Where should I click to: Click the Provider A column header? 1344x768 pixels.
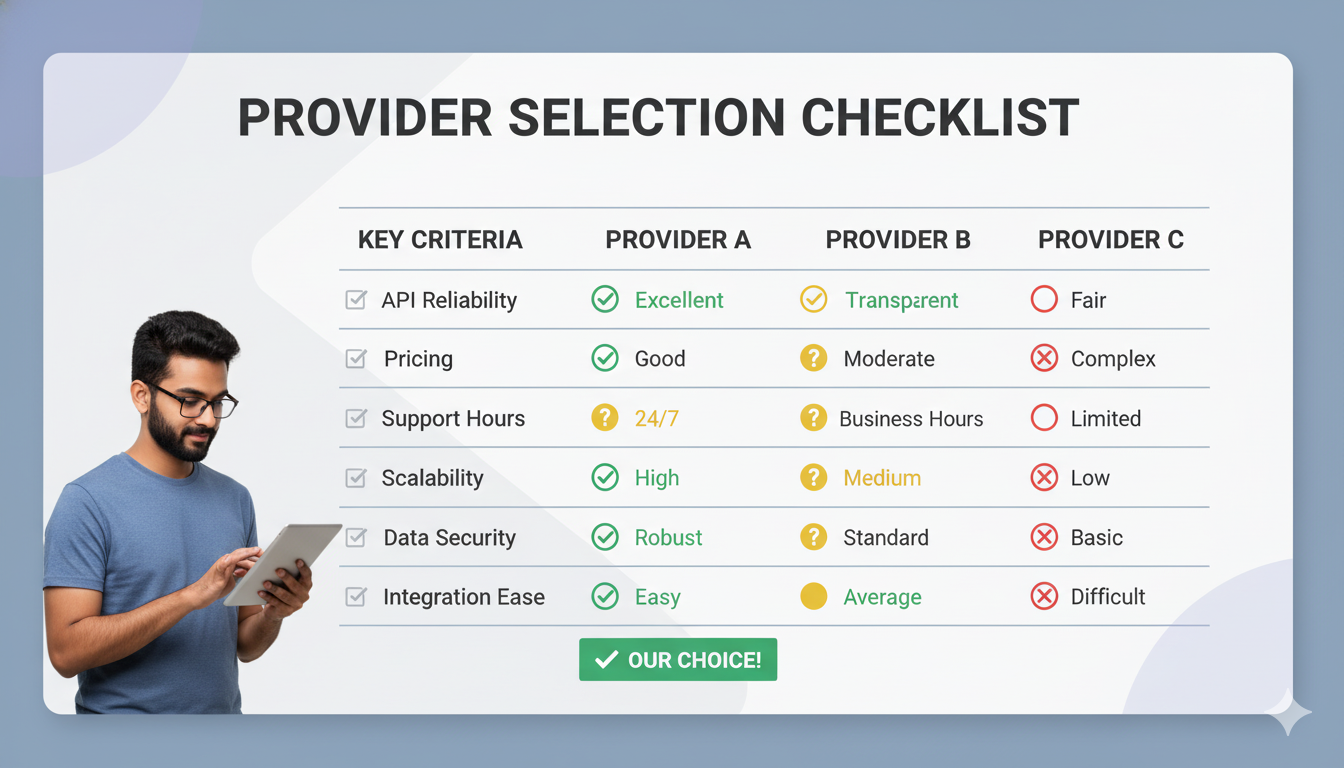coord(678,240)
